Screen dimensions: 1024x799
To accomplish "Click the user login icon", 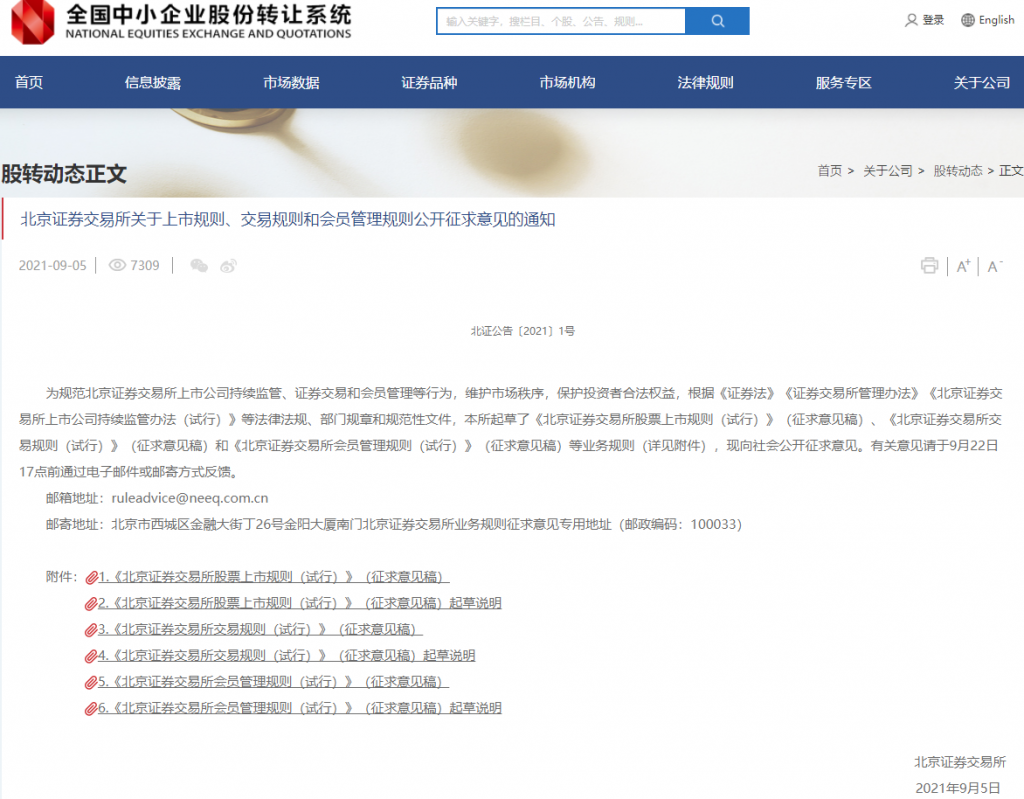I will point(911,20).
